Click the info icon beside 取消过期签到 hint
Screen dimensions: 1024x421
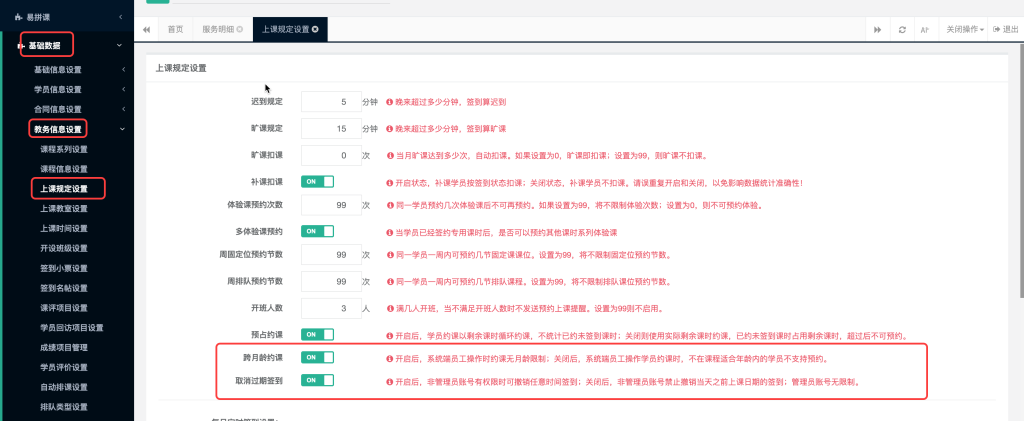pos(389,382)
